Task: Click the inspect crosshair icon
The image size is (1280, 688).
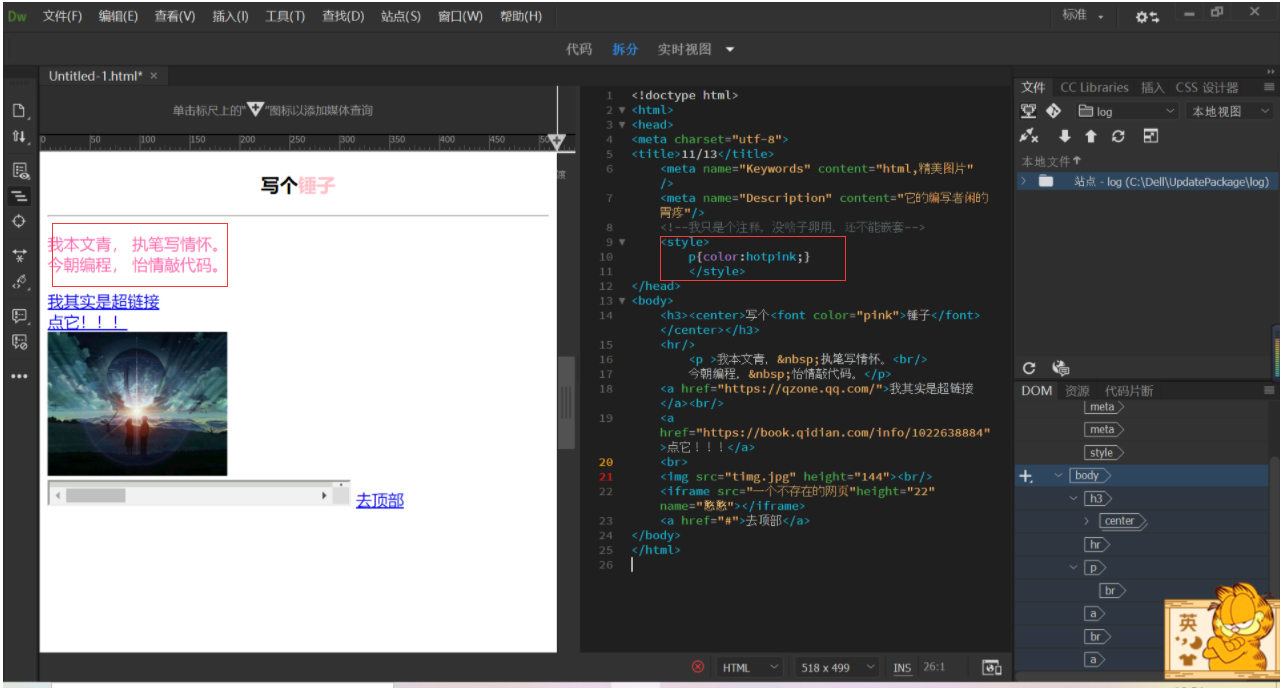Action: [19, 221]
